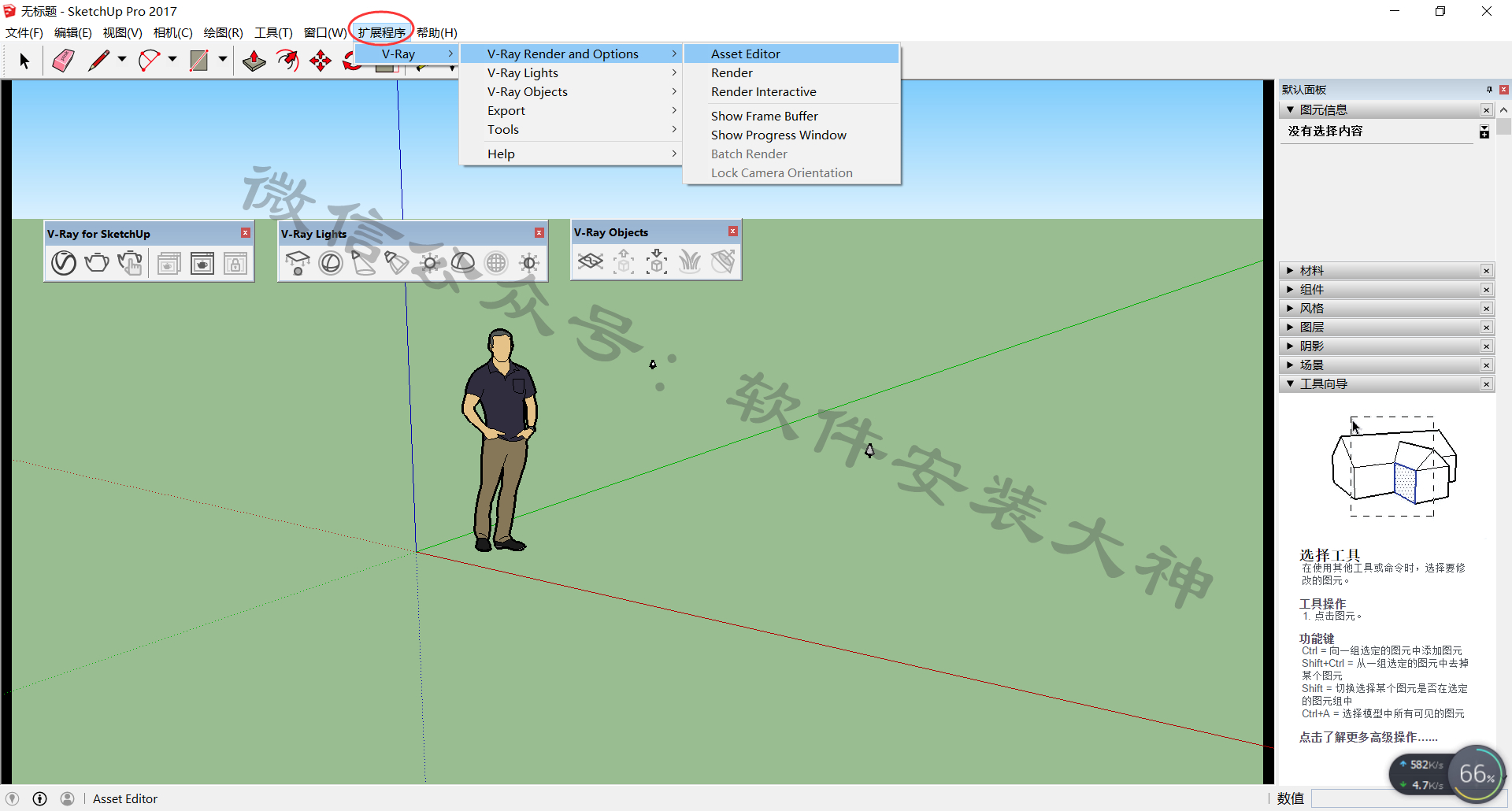The height and width of the screenshot is (811, 1512).
Task: Open the 点击了解更多高级操作 link
Action: (1368, 737)
